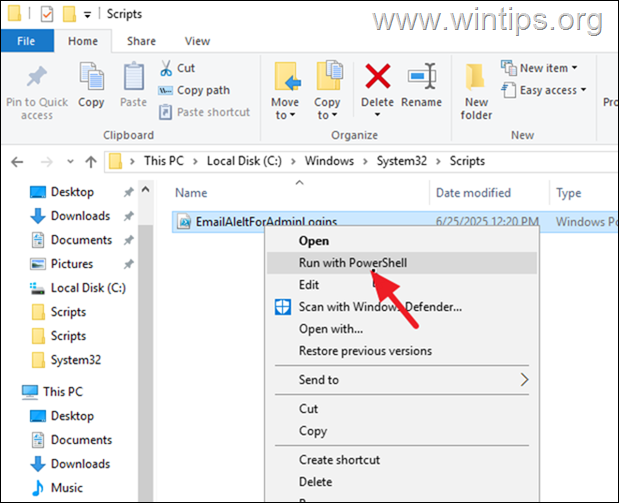Choose Run with PowerShell
This screenshot has height=503, width=619.
coord(401,263)
